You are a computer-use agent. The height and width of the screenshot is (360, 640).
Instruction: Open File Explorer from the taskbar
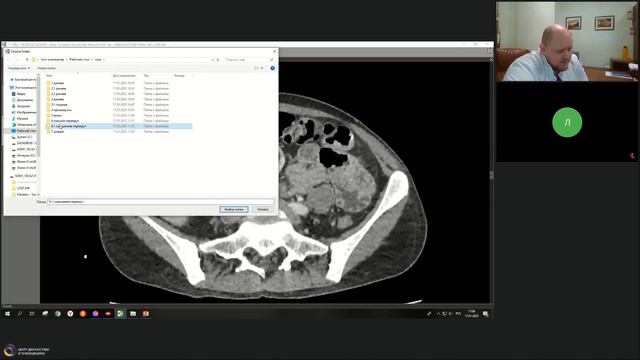(133, 313)
